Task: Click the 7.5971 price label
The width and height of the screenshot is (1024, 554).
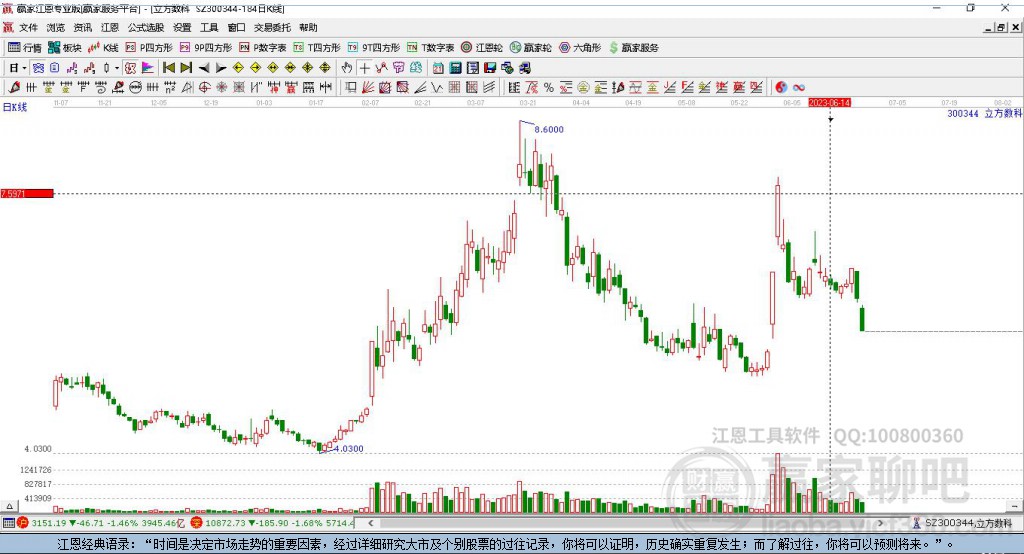Action: click(x=27, y=193)
